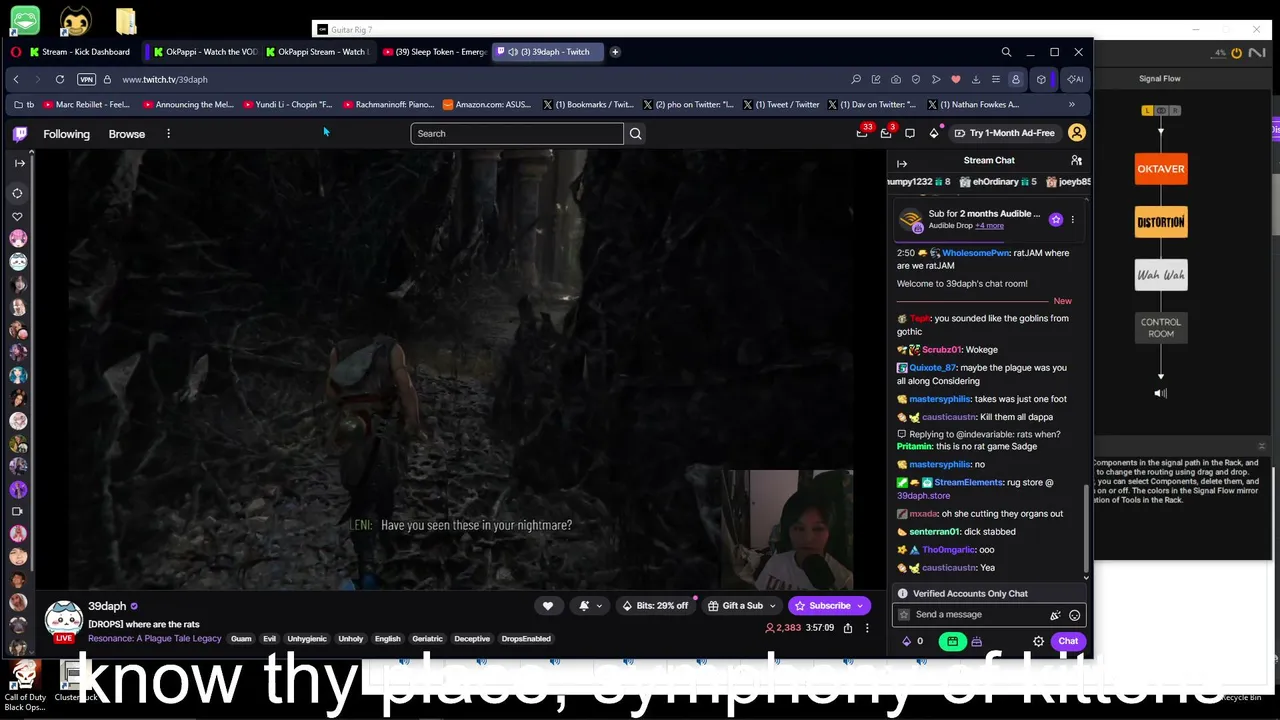Screen dimensions: 1280x720
Task: Open the more options dots next to Browse
Action: pos(168,133)
